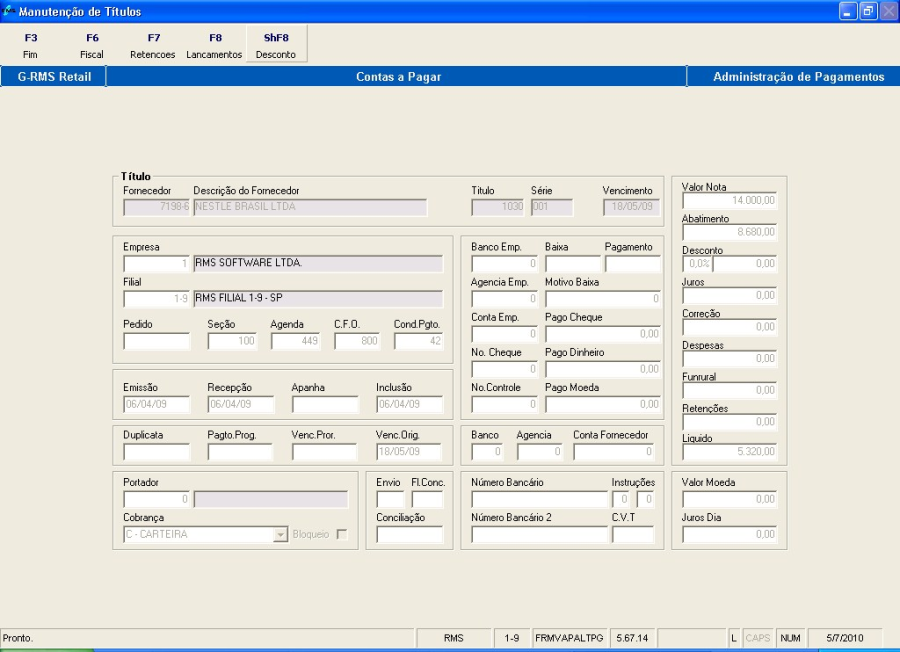Focus the Duplicata field
This screenshot has width=900, height=652.
pyautogui.click(x=156, y=452)
